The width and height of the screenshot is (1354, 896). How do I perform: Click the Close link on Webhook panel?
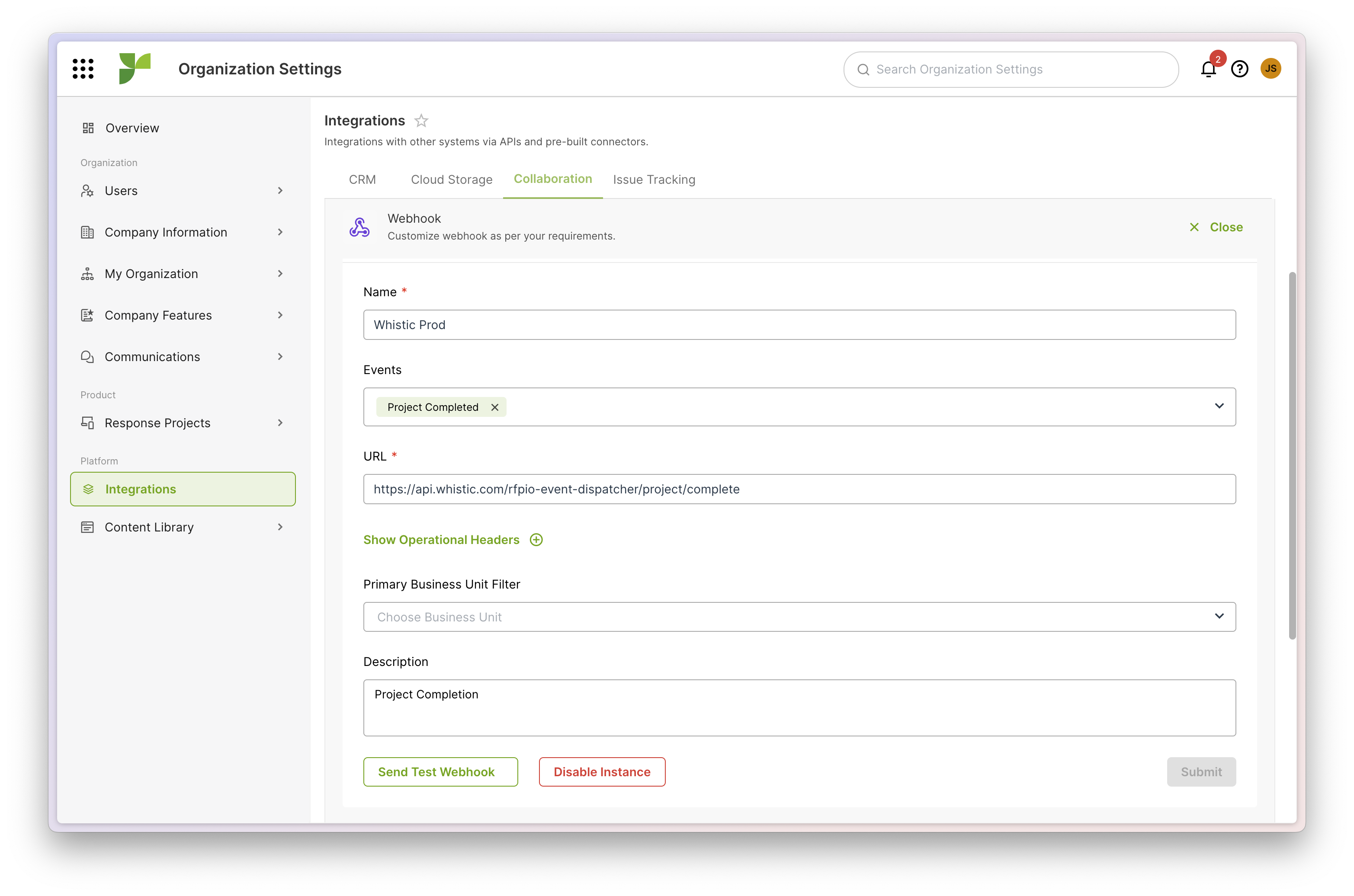1226,227
